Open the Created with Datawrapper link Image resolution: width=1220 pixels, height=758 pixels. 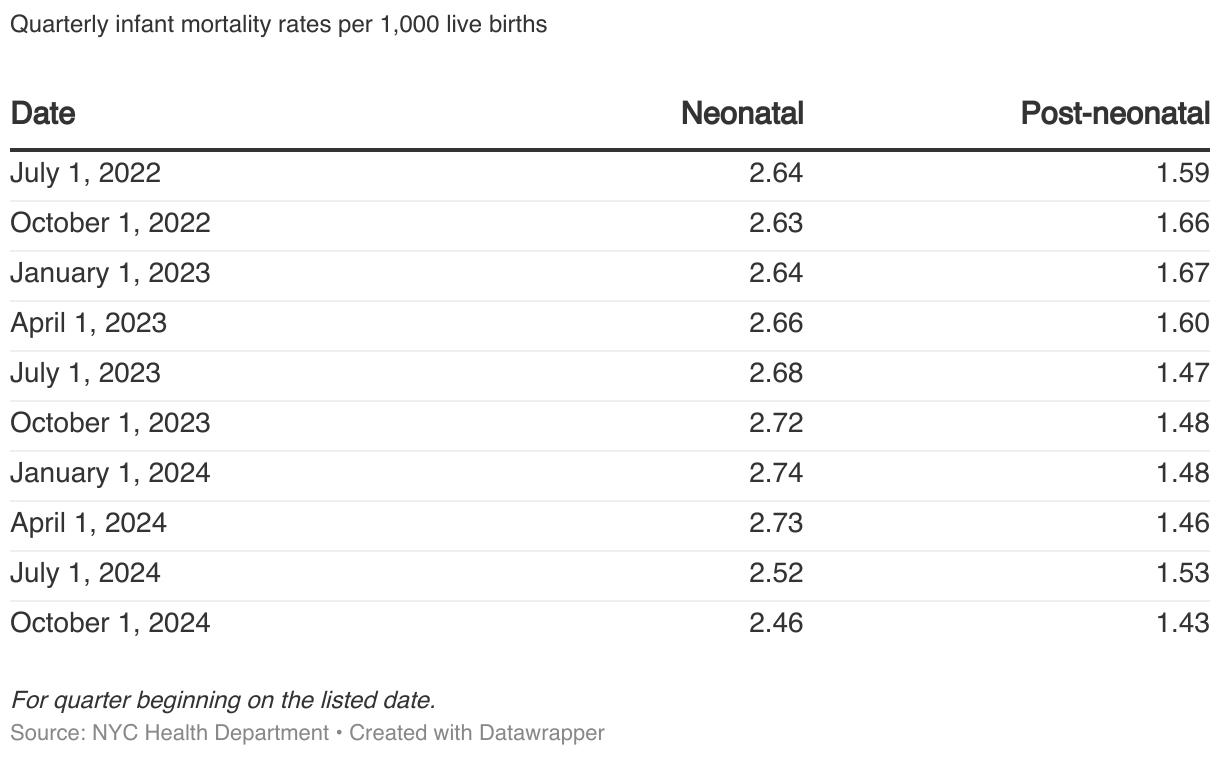coord(477,732)
